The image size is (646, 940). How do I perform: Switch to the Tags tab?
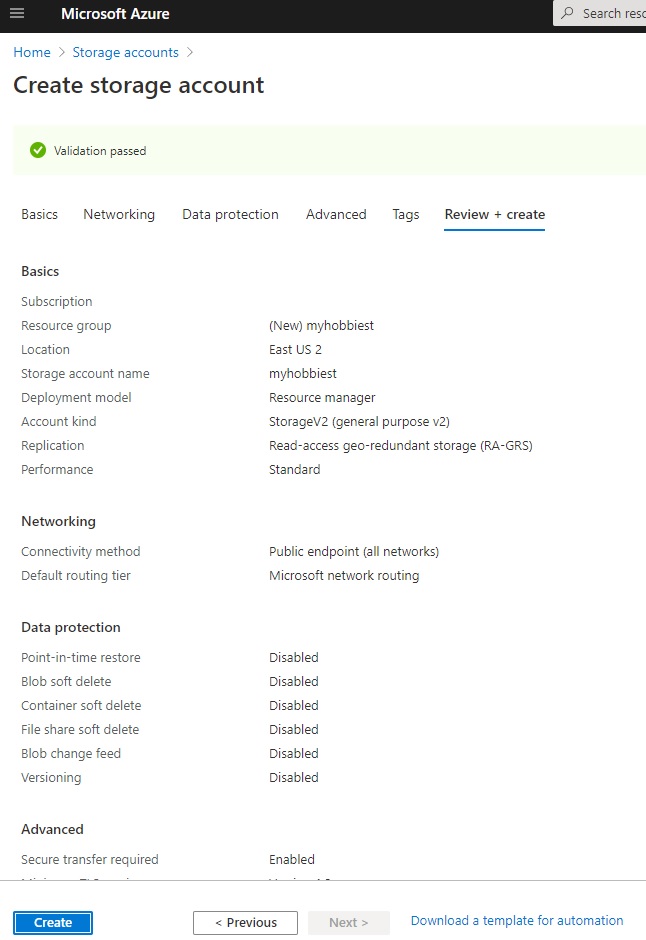[406, 215]
